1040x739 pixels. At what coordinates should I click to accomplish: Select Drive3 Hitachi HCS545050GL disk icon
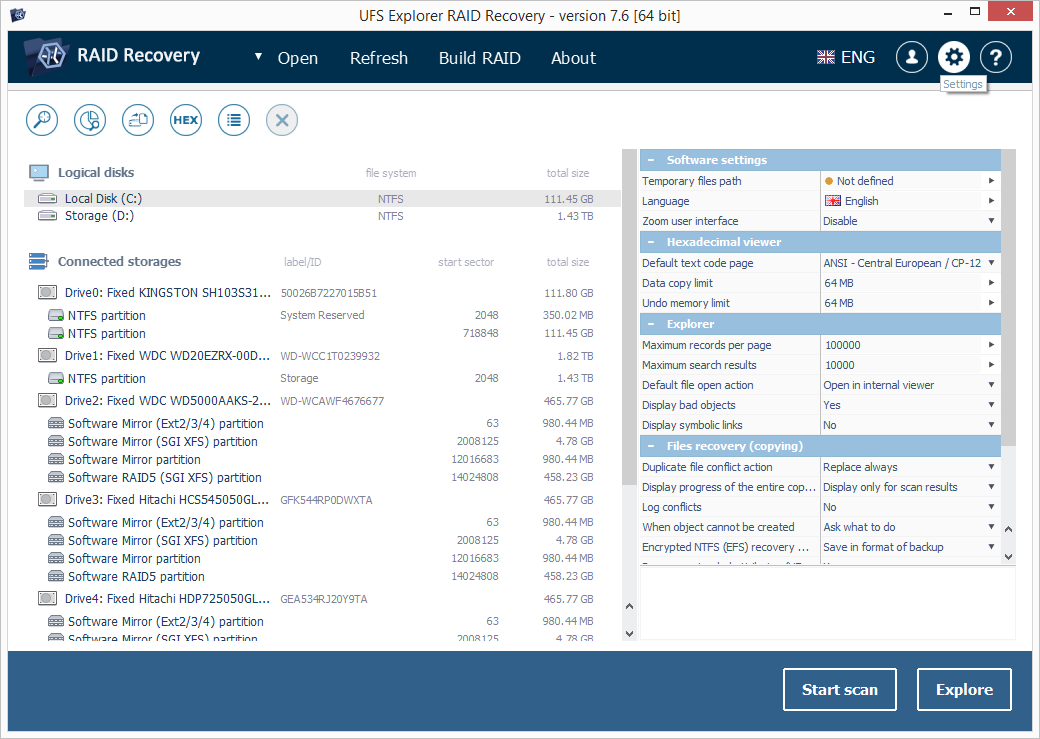47,499
